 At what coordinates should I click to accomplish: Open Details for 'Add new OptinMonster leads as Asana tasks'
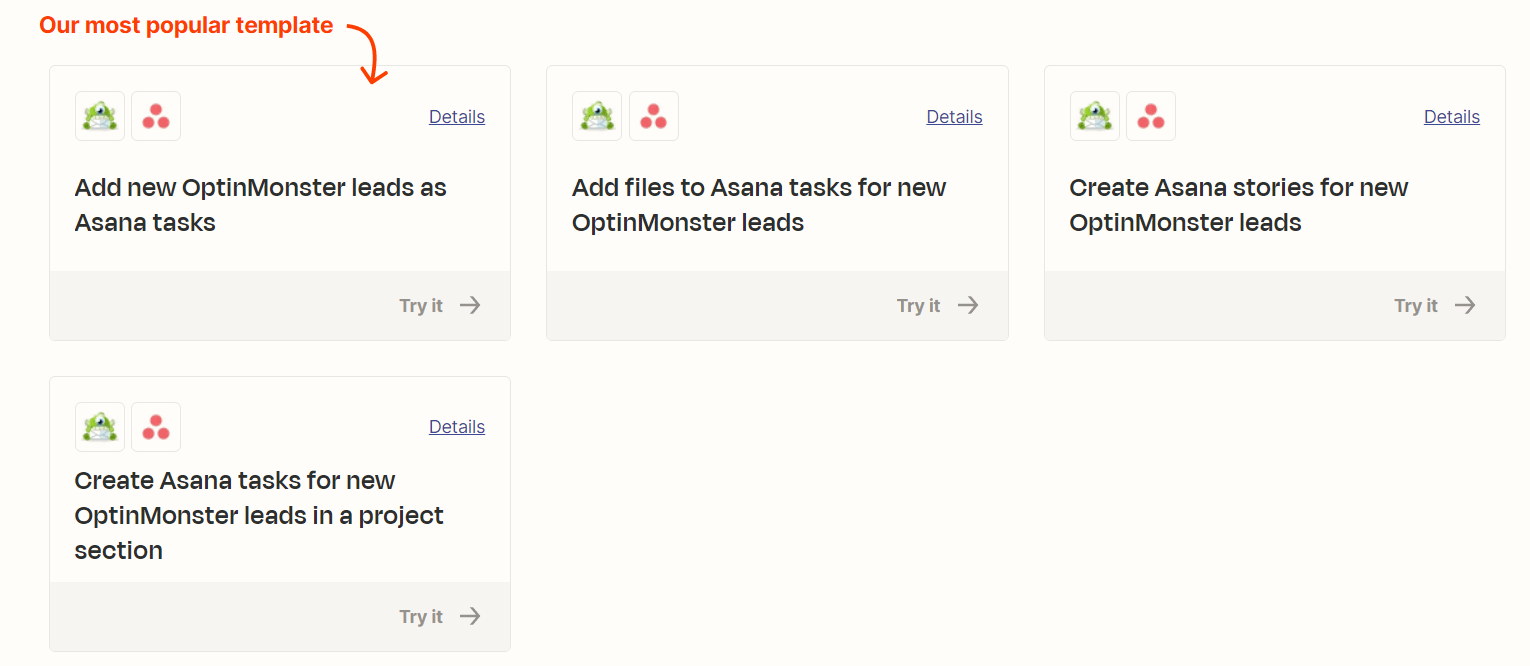click(x=457, y=116)
